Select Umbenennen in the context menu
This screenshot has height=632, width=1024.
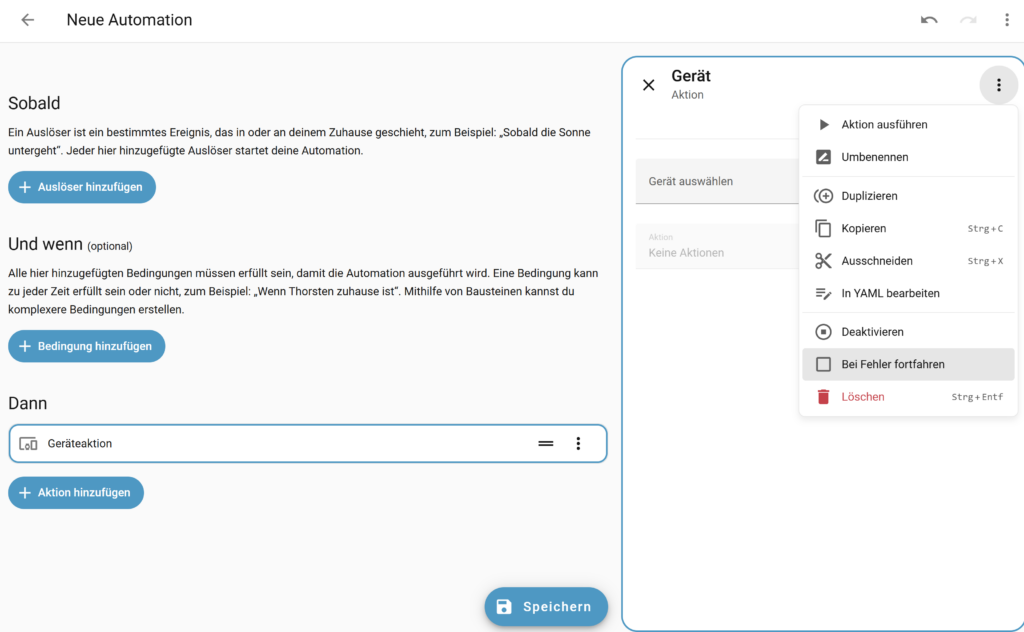(874, 157)
